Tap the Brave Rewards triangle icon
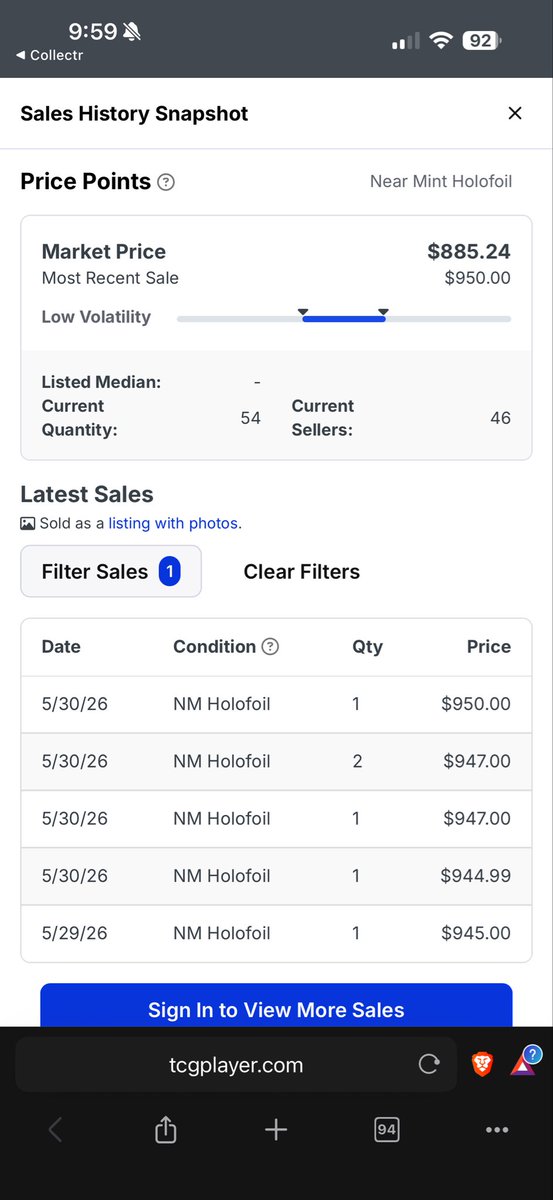Screen dimensions: 553x1200 [524, 1063]
